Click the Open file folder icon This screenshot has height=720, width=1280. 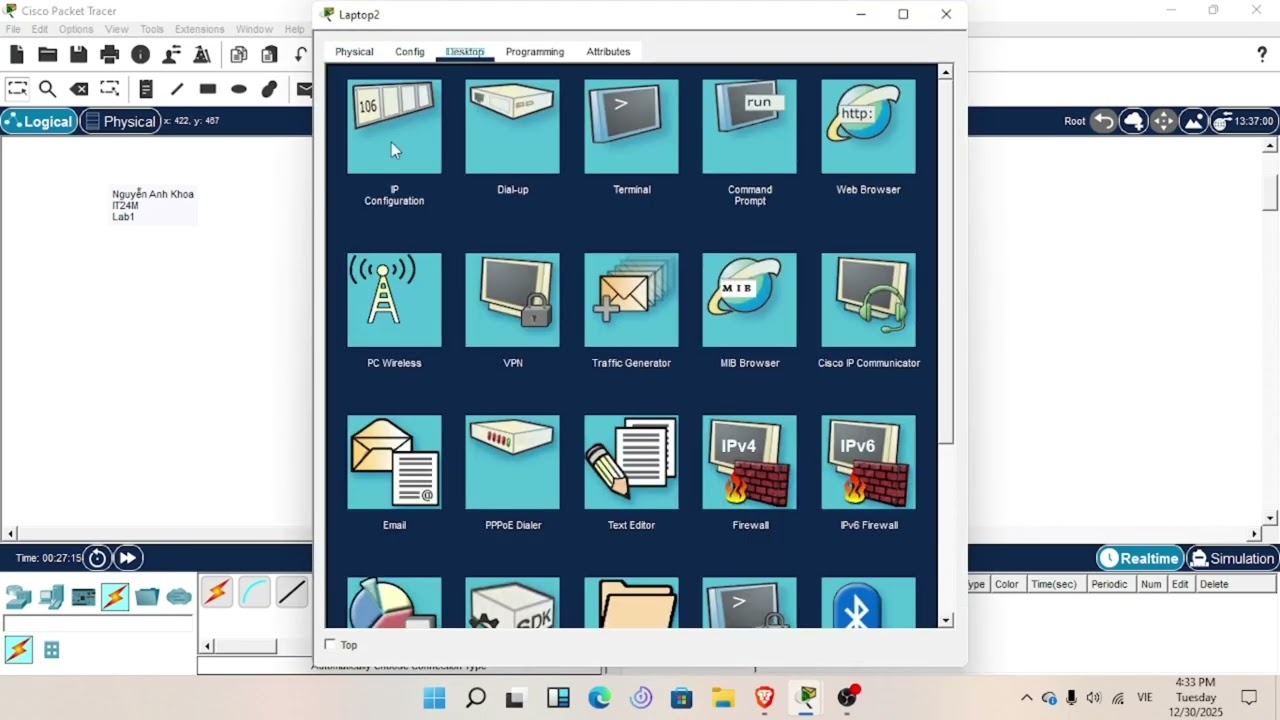pos(47,55)
